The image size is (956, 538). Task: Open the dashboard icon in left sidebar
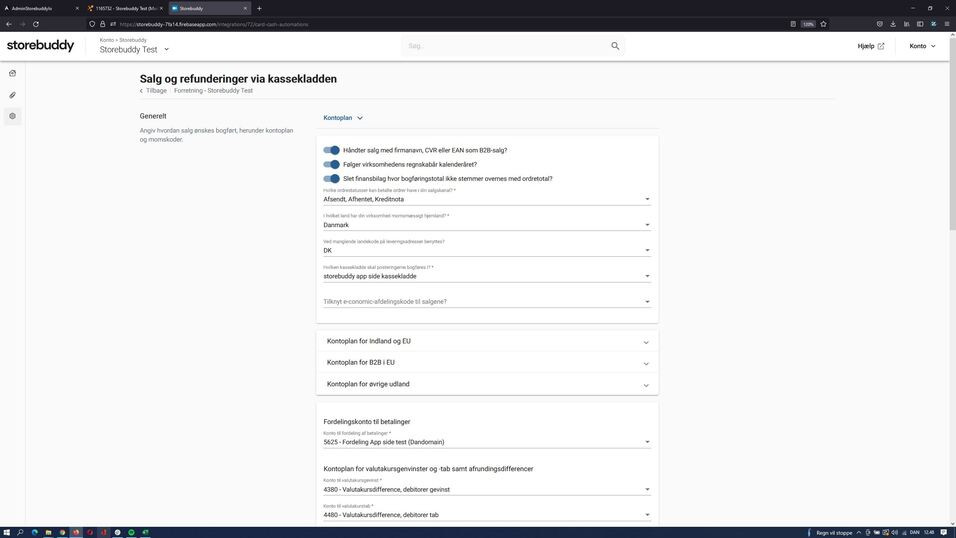12,73
